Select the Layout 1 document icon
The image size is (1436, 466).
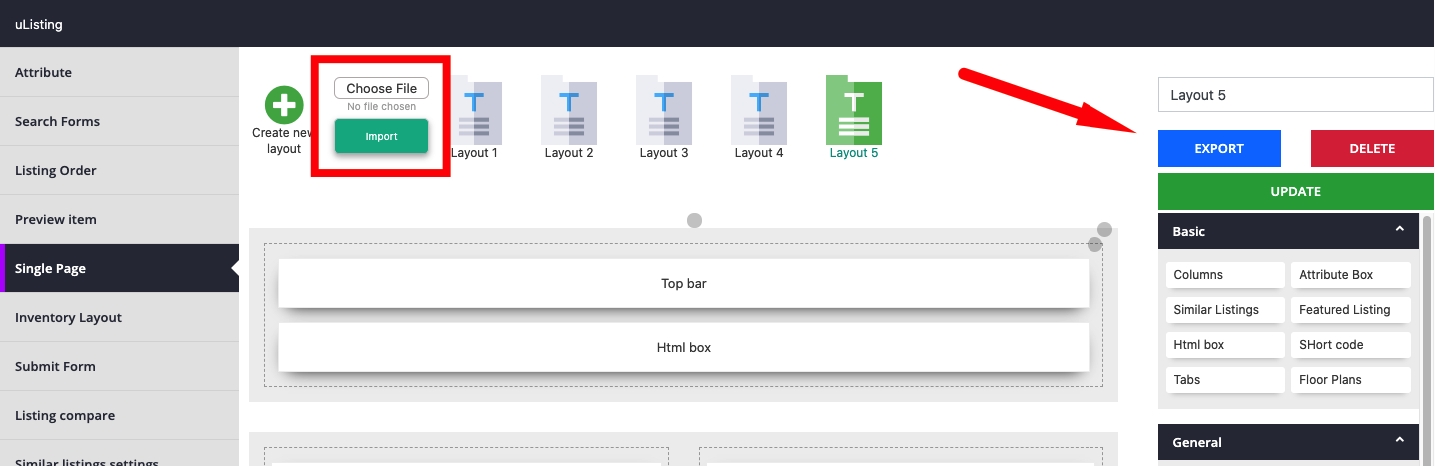[x=476, y=110]
